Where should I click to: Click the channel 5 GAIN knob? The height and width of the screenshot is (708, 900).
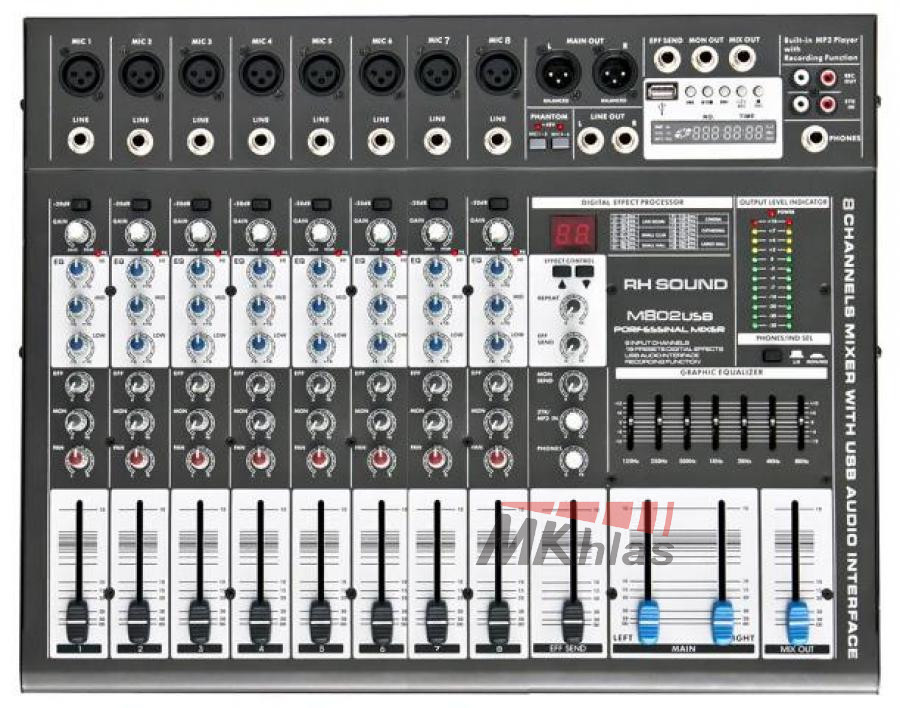coord(320,233)
